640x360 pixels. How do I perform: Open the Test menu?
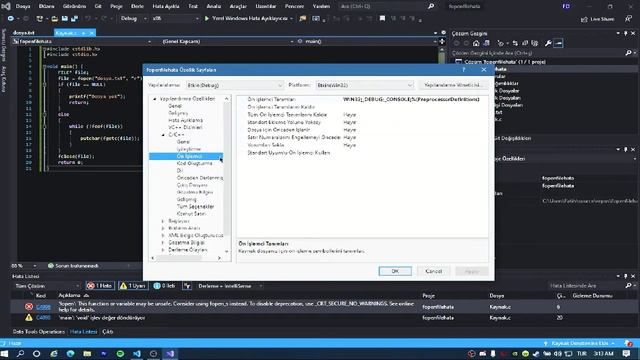193,6
